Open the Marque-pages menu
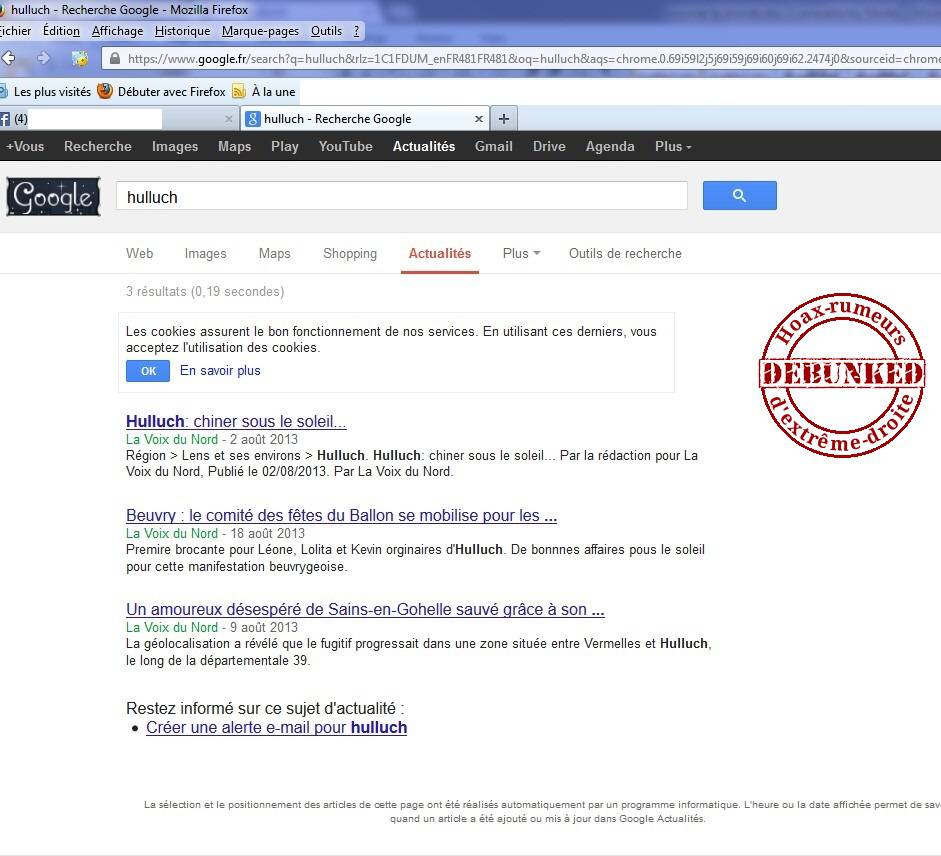 (260, 31)
